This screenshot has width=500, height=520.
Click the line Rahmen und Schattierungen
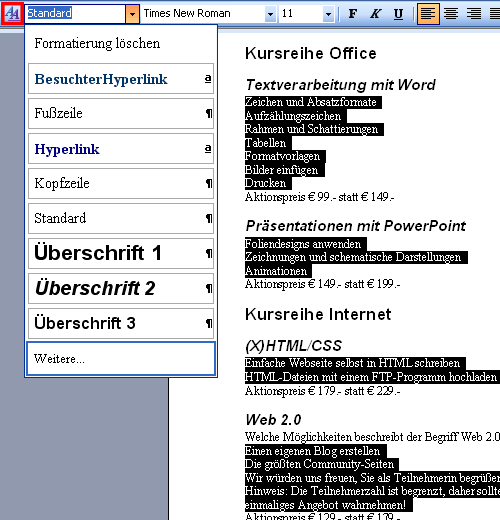tap(311, 129)
